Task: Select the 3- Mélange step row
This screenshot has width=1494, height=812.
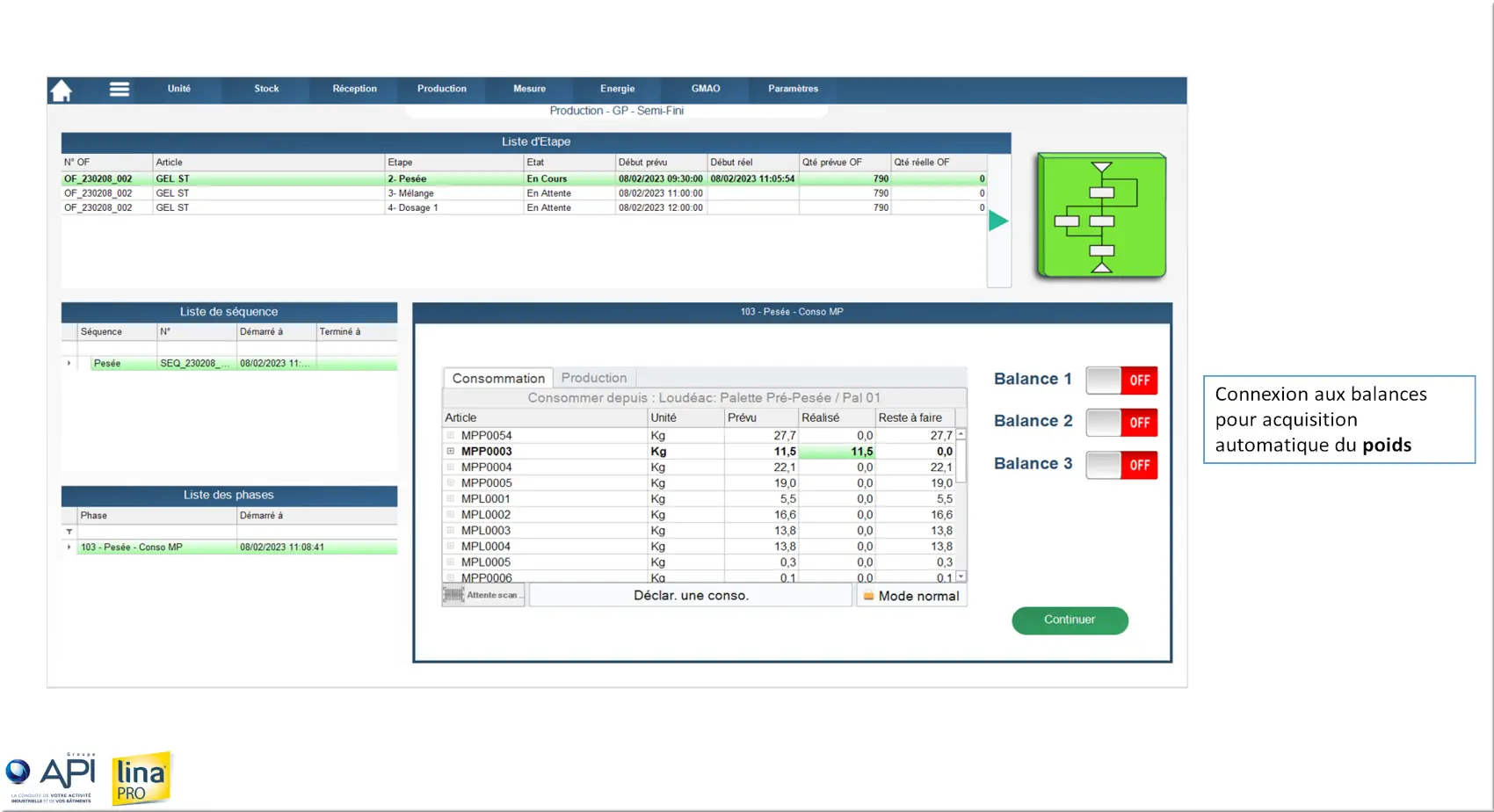Action: tap(523, 193)
